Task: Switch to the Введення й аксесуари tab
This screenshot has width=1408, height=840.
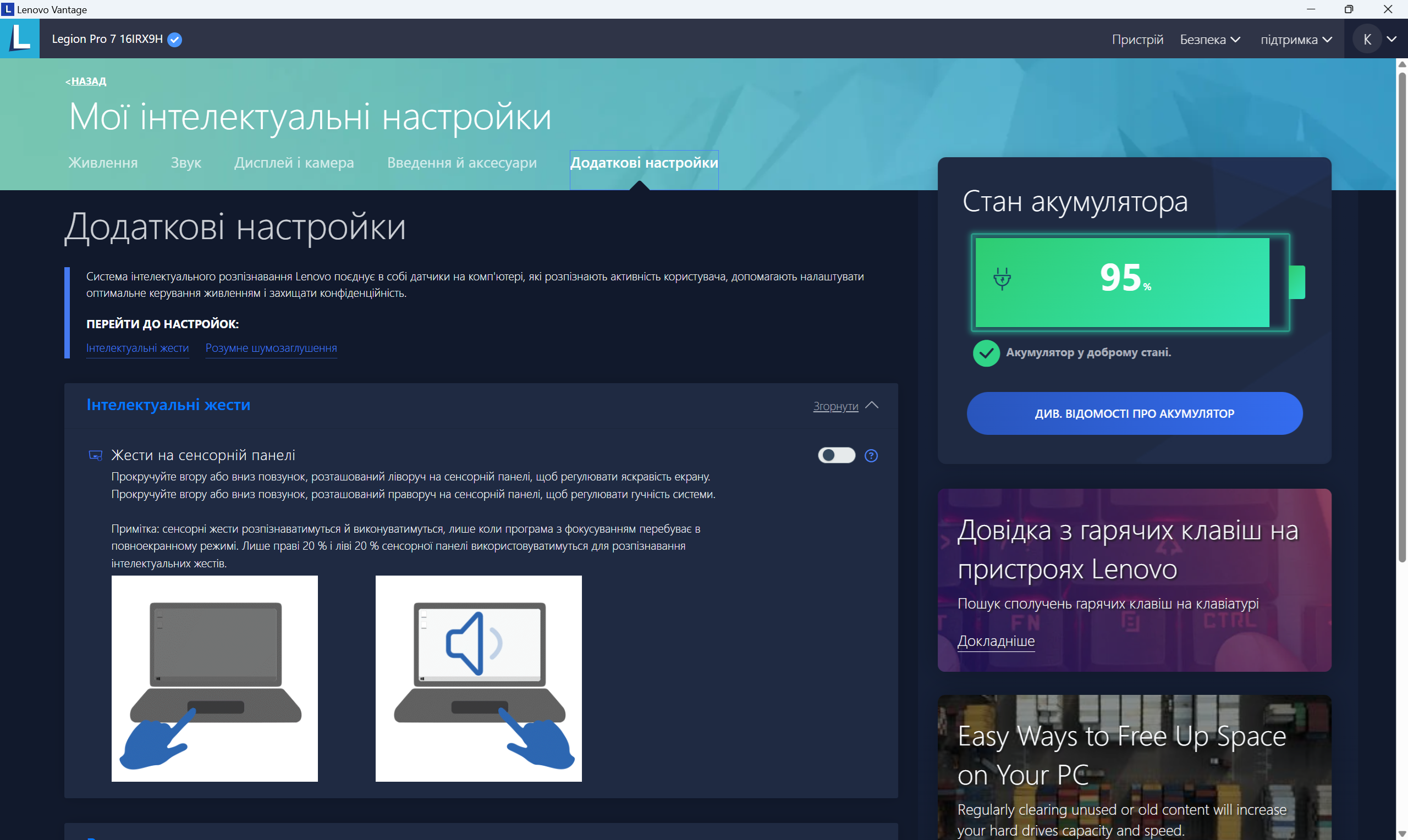Action: point(461,163)
